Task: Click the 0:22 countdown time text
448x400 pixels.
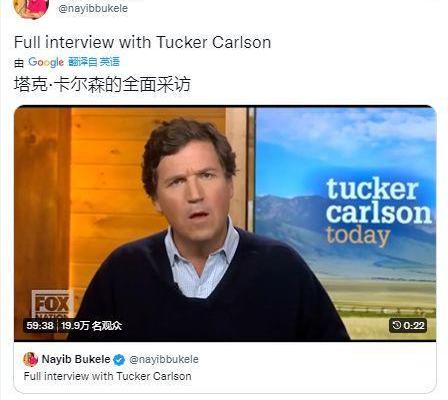Action: point(414,325)
